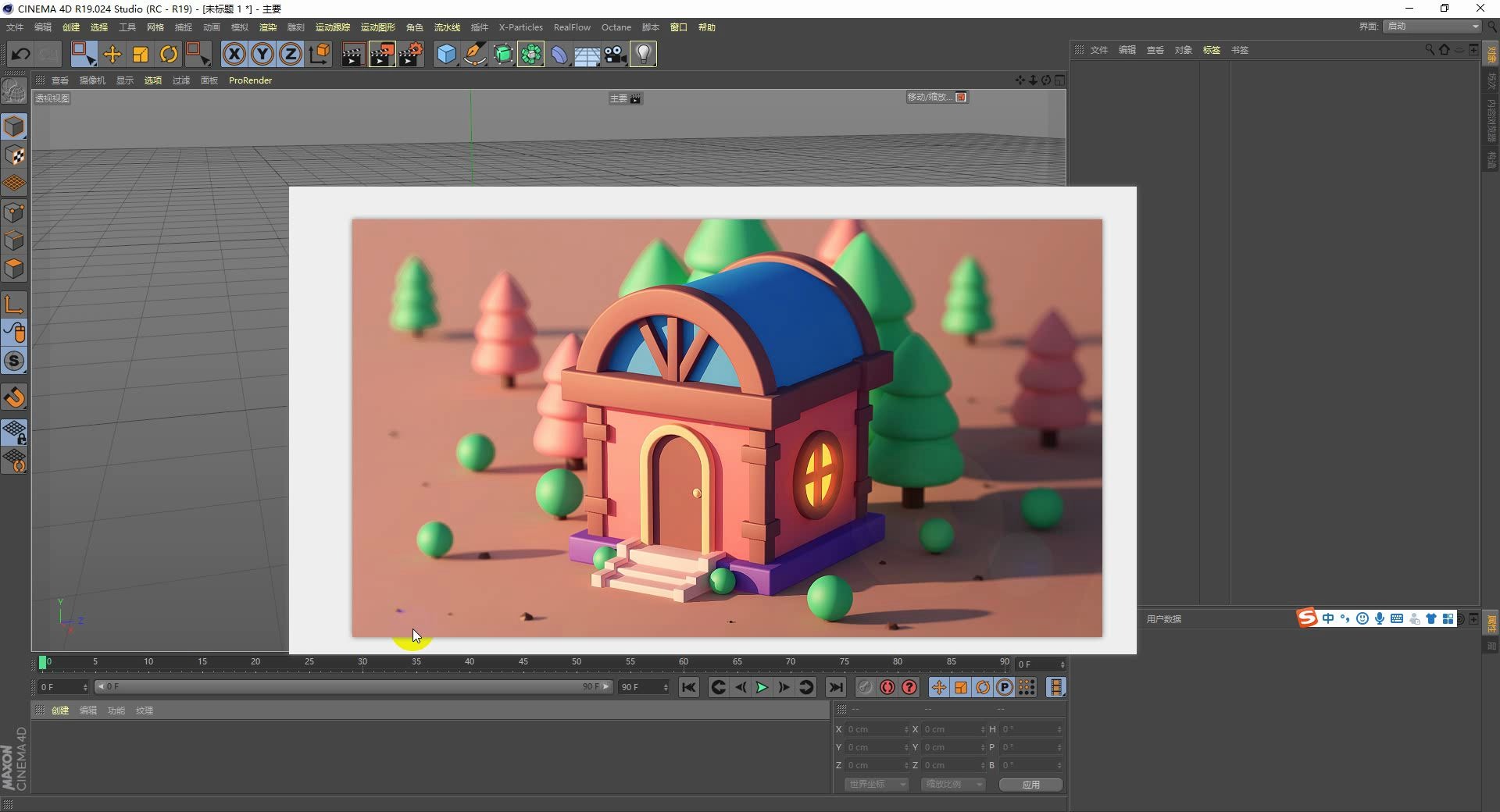Open the world coordinates dropdown
The width and height of the screenshot is (1500, 812).
(876, 785)
